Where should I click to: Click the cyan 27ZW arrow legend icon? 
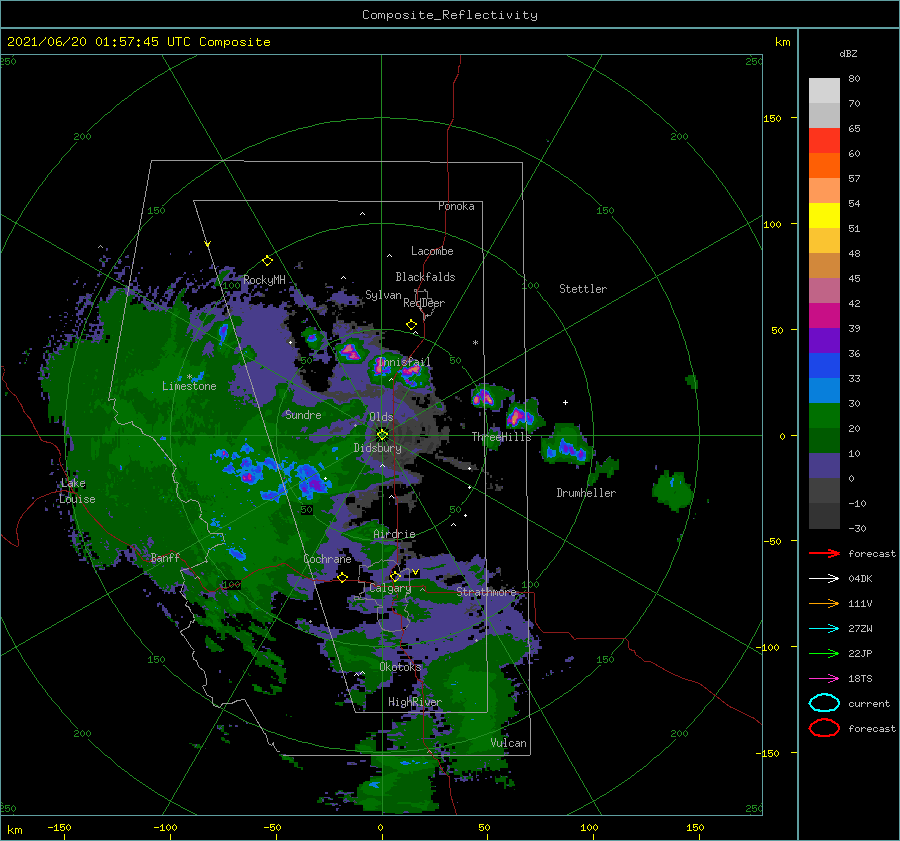(824, 628)
